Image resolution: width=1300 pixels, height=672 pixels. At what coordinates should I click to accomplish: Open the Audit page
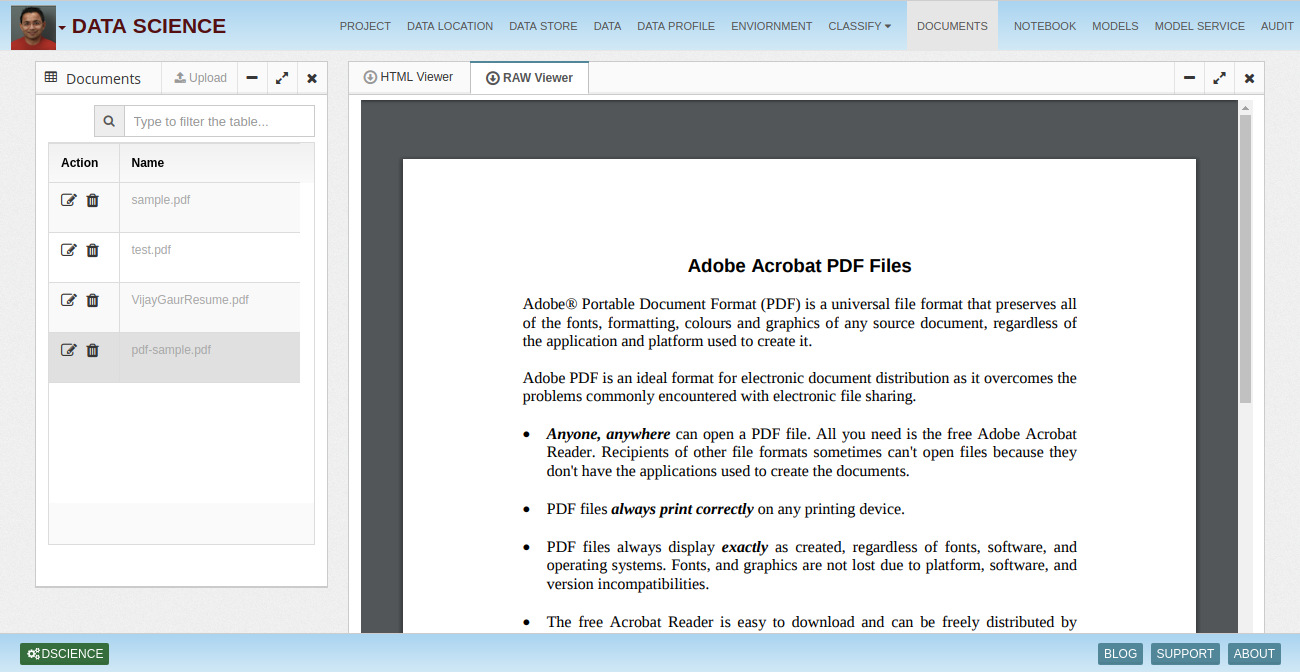(1277, 26)
